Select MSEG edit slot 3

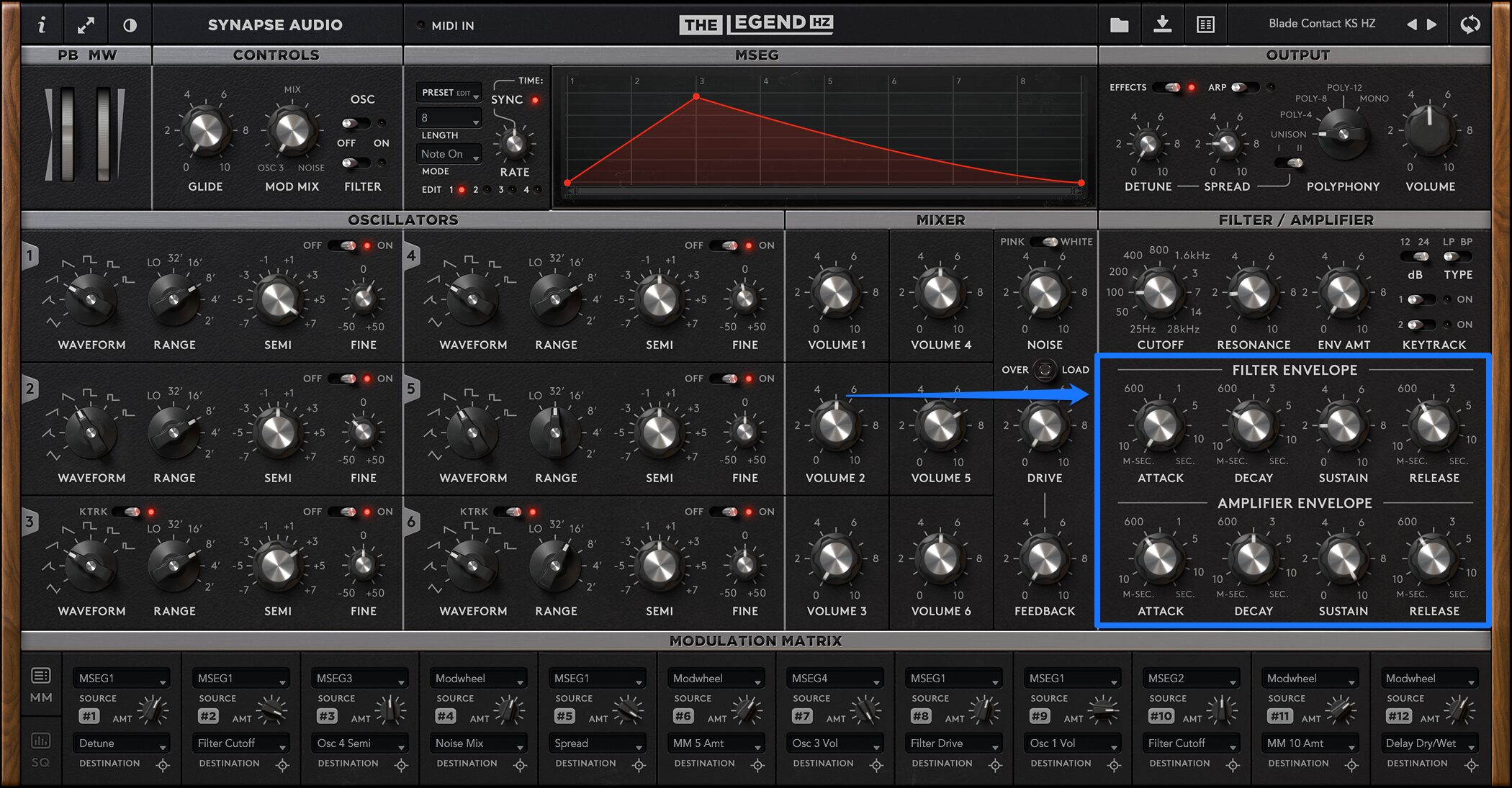512,190
